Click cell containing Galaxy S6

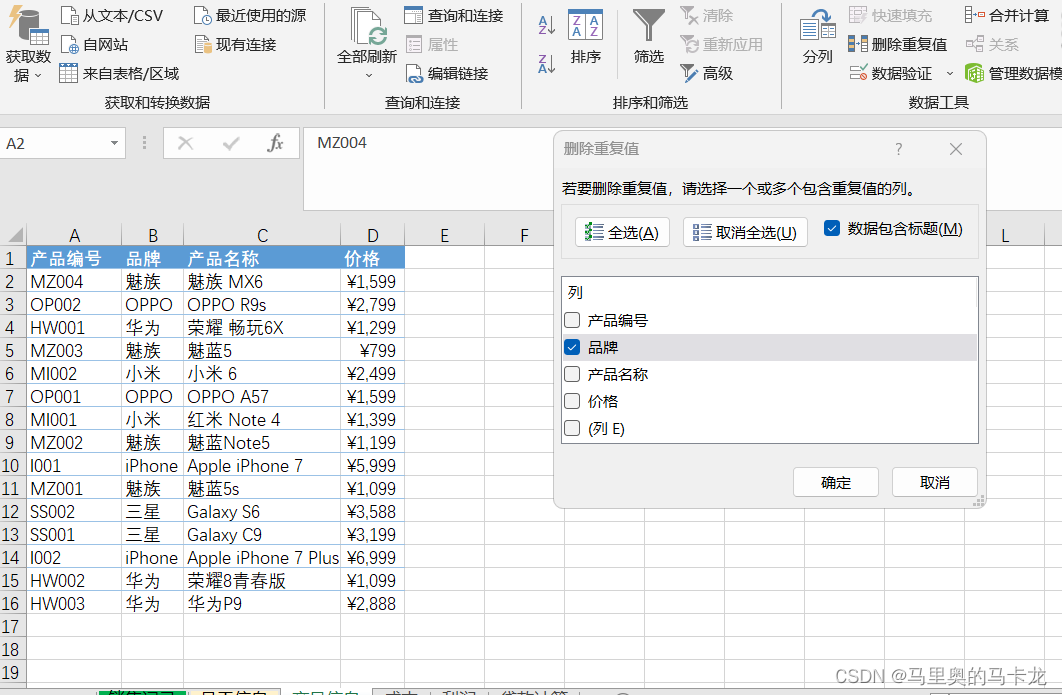point(262,511)
